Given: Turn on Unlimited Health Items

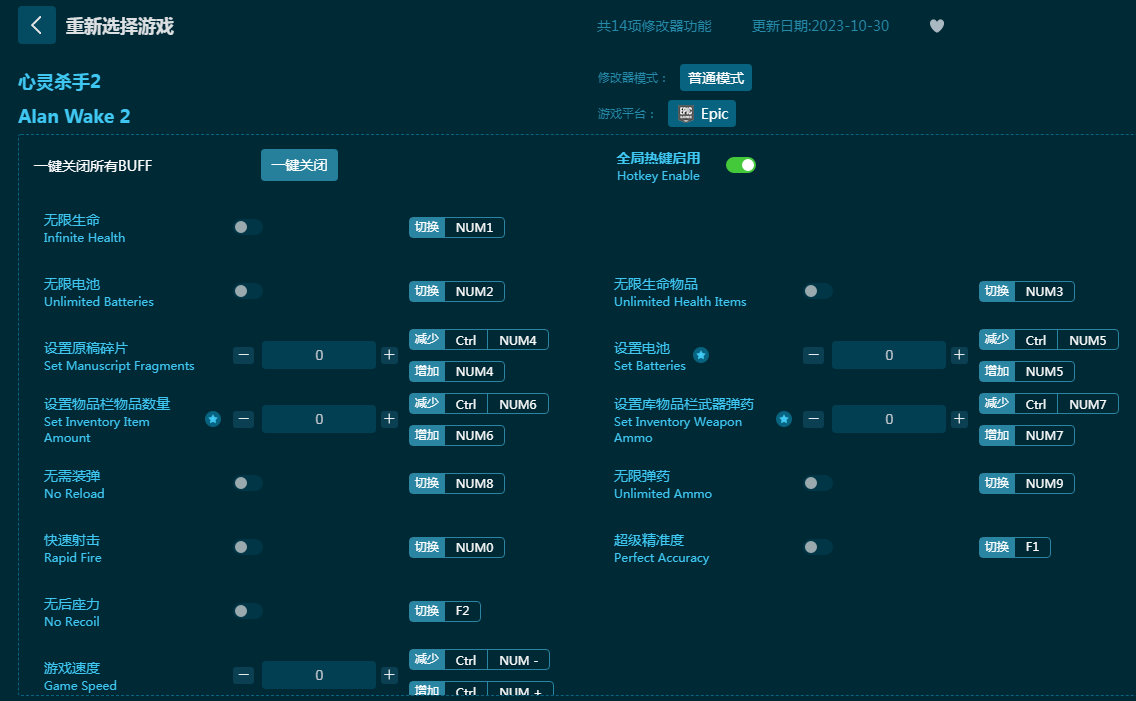Looking at the screenshot, I should click(x=818, y=291).
